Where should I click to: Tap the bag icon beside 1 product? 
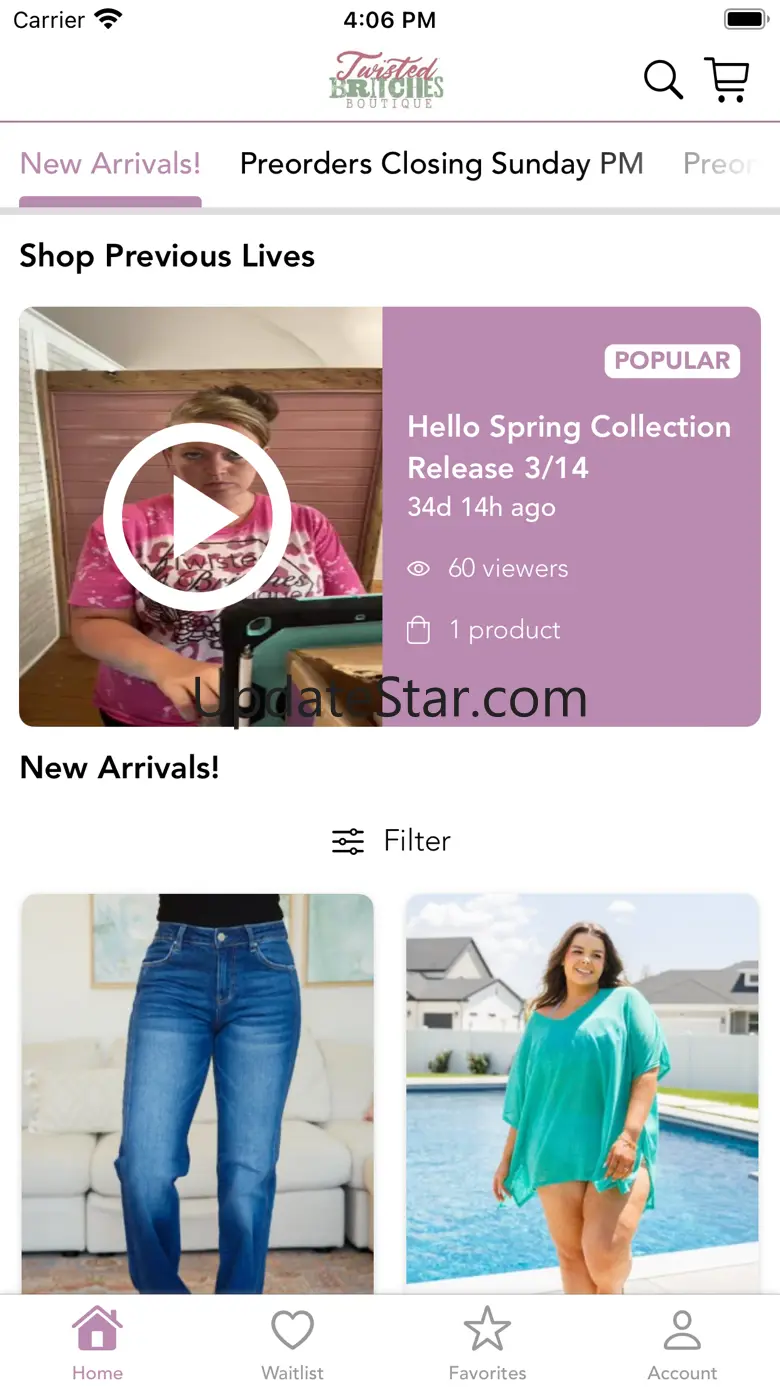coord(419,630)
